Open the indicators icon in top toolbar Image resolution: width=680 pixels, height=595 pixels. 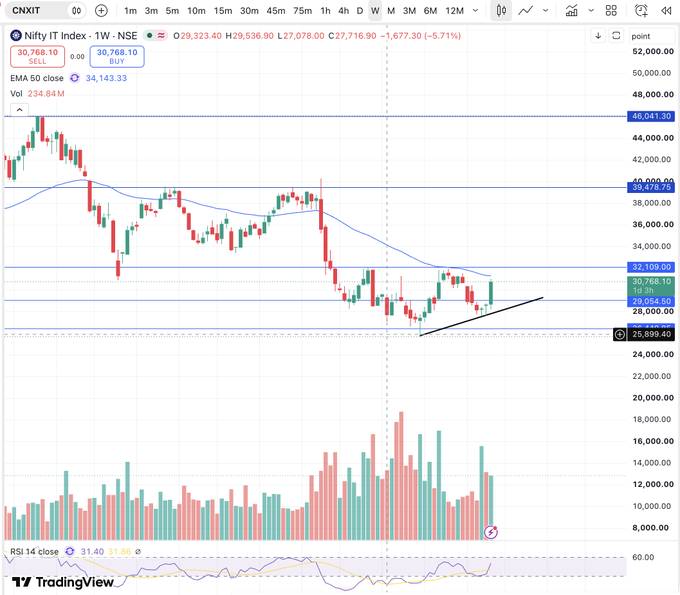[572, 10]
